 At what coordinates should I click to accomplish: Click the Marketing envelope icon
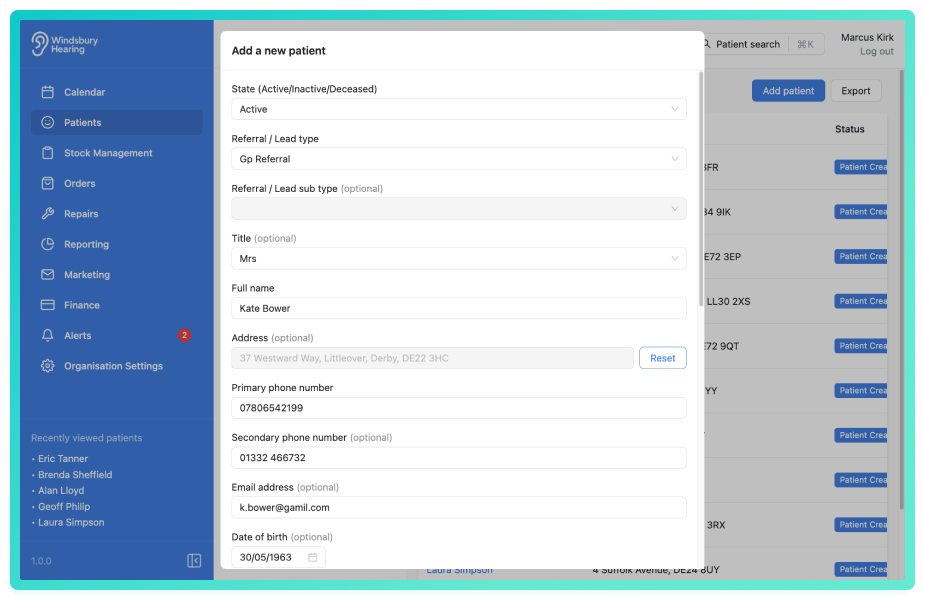pos(48,274)
